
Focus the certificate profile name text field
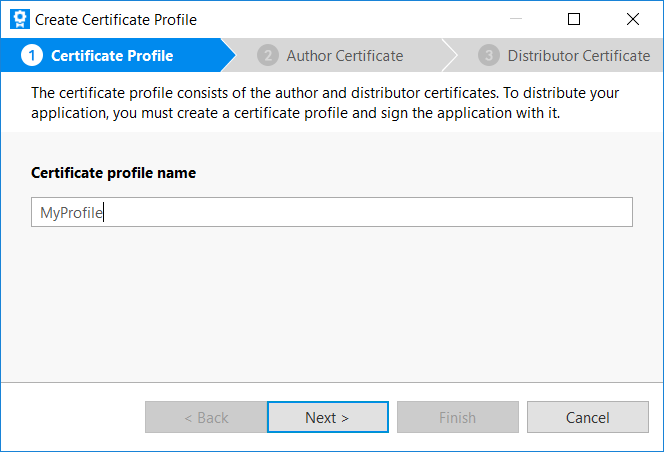point(331,212)
